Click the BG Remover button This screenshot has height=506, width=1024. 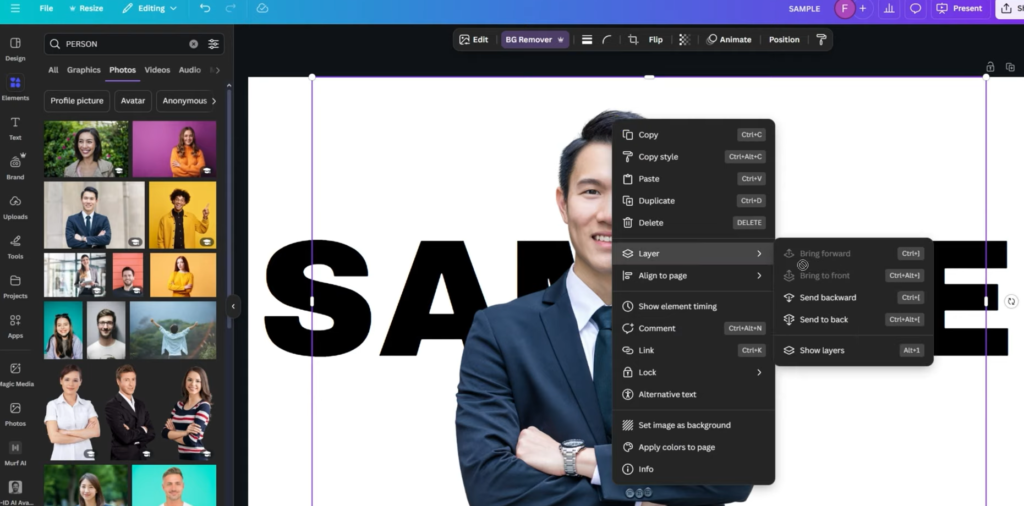[x=535, y=40]
